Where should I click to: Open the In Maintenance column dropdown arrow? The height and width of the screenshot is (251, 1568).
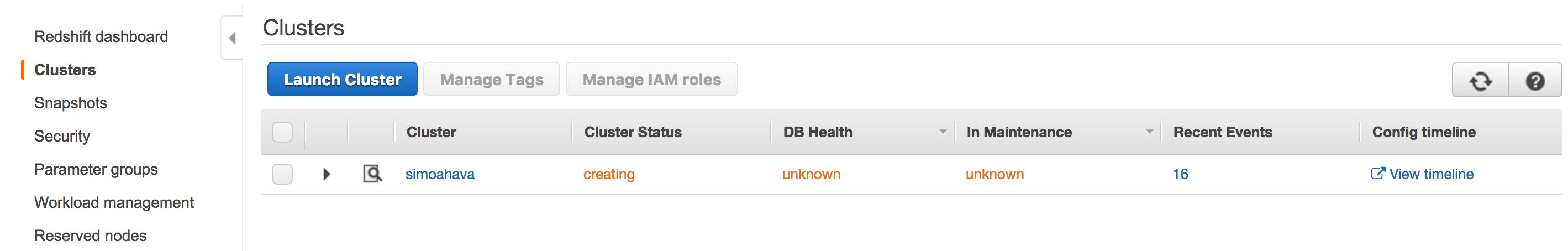tap(1150, 132)
